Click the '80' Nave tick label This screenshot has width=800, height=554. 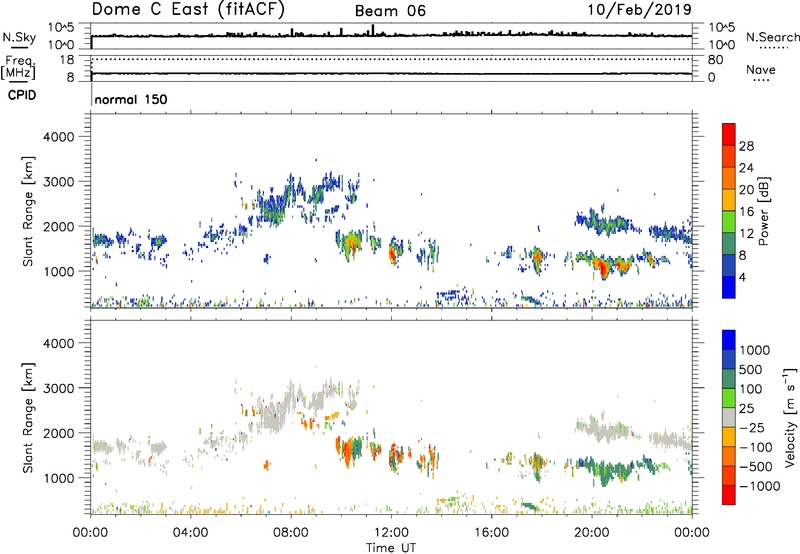[x=715, y=60]
